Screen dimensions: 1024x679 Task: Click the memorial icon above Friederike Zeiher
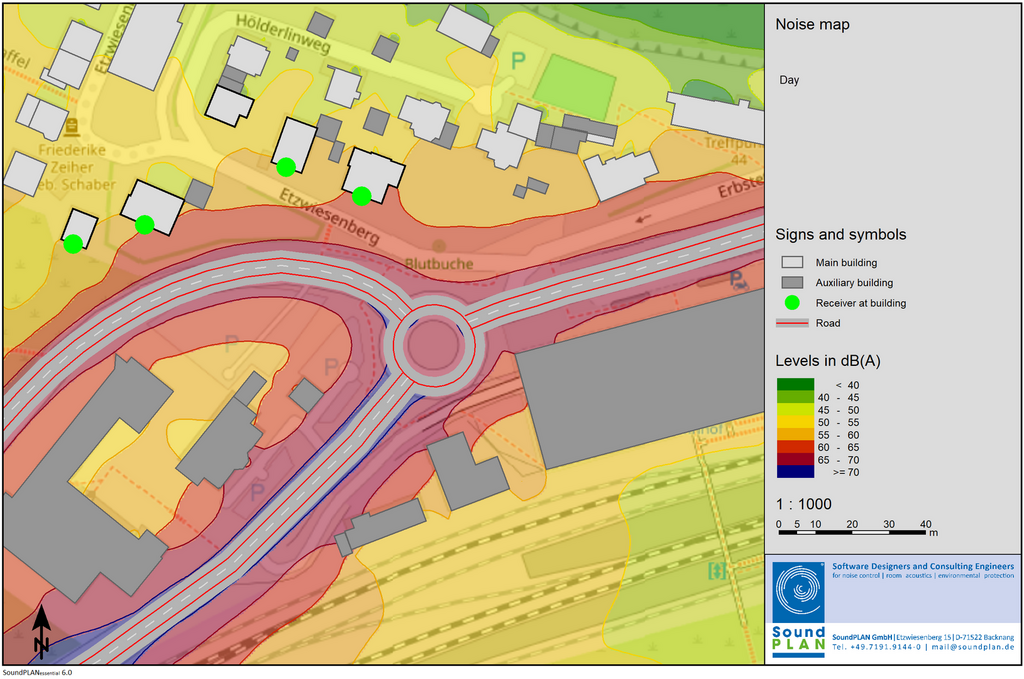(x=72, y=129)
